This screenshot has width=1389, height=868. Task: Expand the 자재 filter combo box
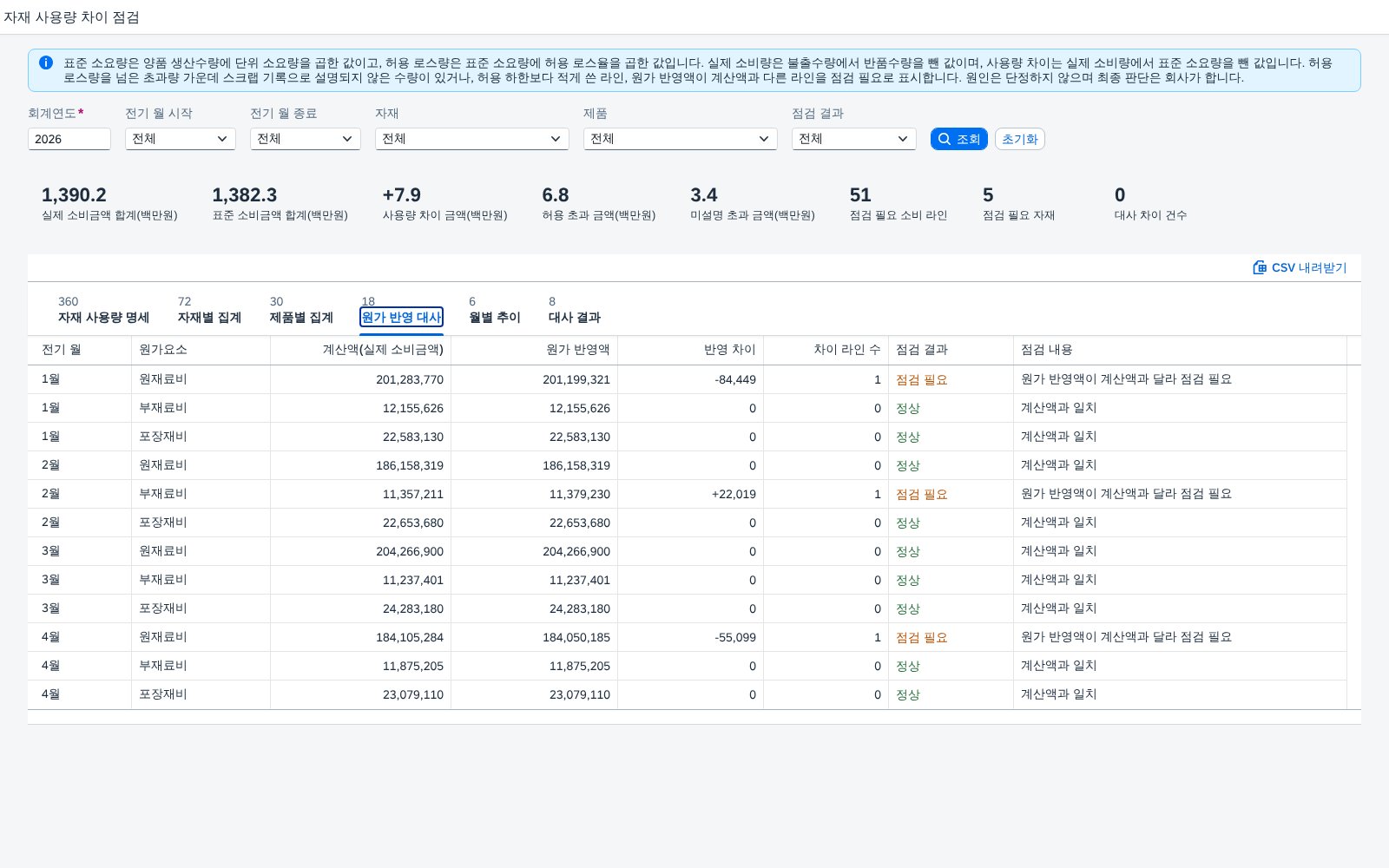[x=472, y=139]
